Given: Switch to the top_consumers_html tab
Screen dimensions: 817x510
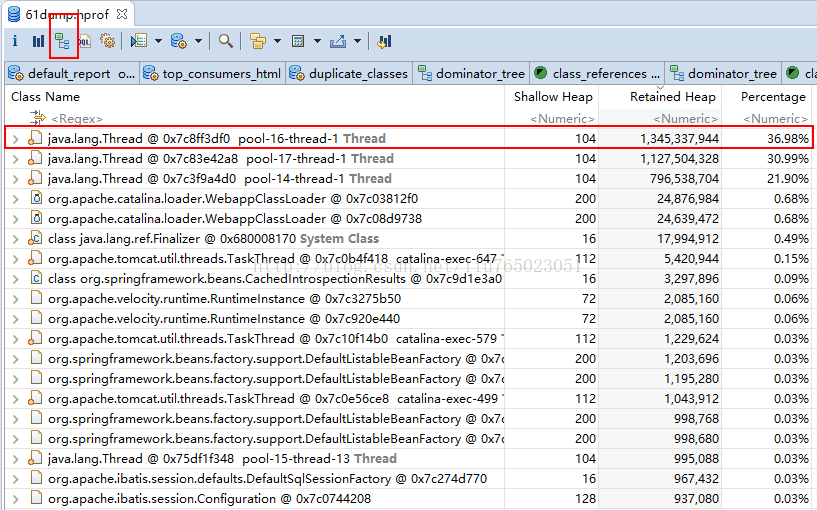Looking at the screenshot, I should [221, 73].
